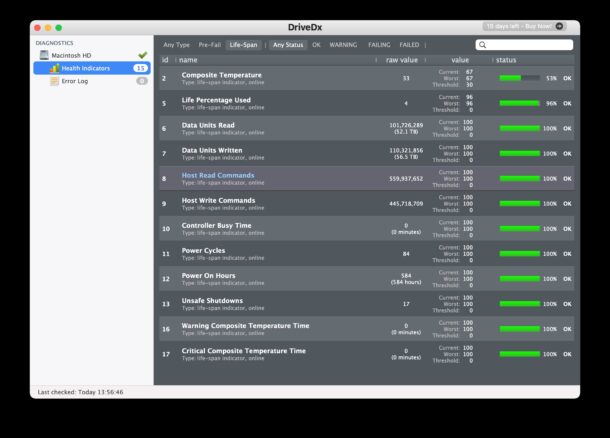Select Critical Composite Temperature Time indicator
Image resolution: width=610 pixels, height=438 pixels.
point(244,351)
